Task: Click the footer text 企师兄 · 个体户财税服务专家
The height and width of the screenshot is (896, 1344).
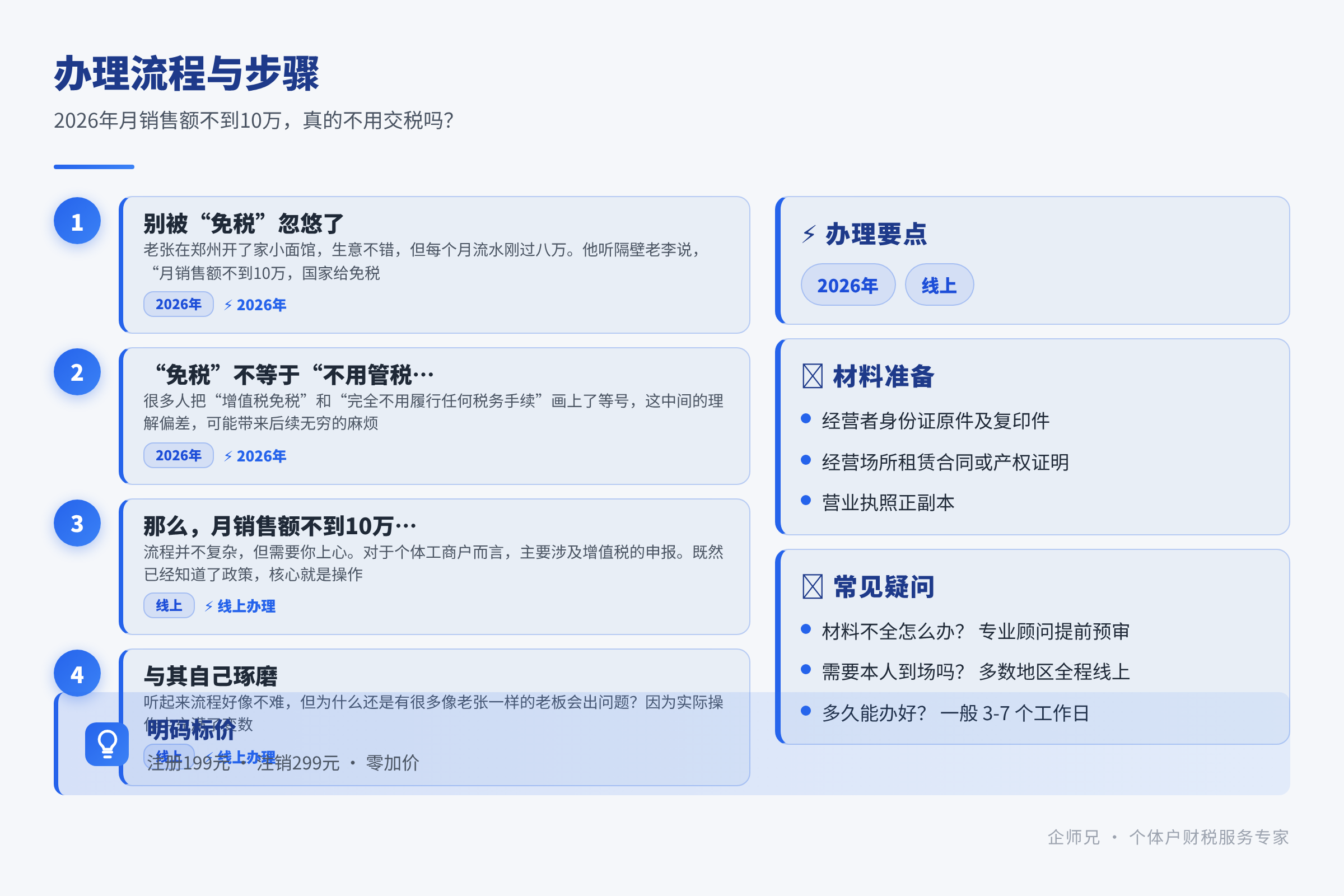Action: point(1168,837)
